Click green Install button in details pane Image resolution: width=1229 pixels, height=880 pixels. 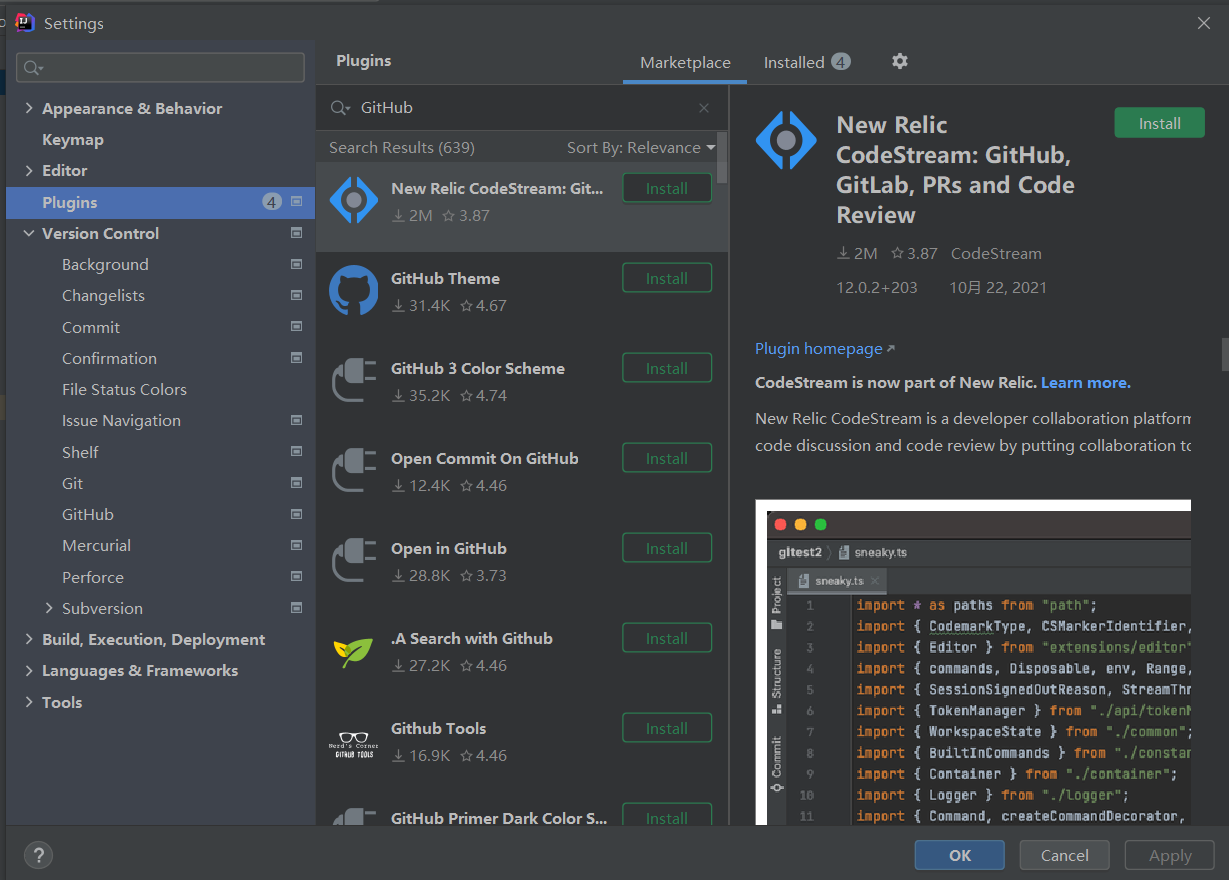[1160, 123]
